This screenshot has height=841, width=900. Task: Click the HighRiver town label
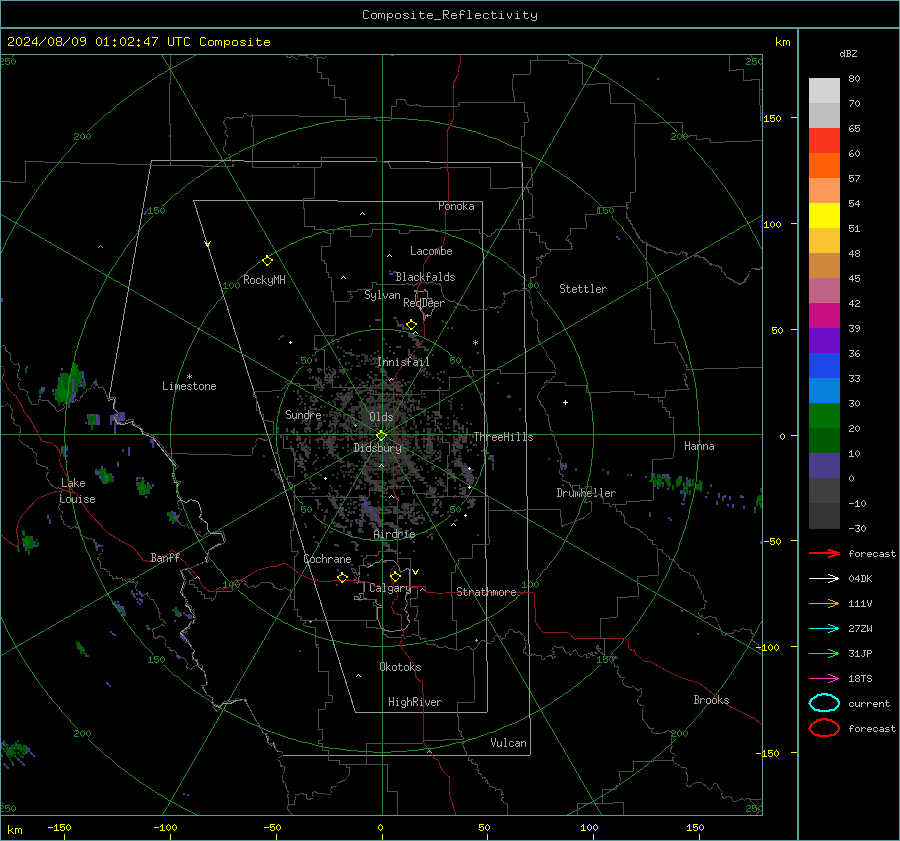tap(415, 702)
